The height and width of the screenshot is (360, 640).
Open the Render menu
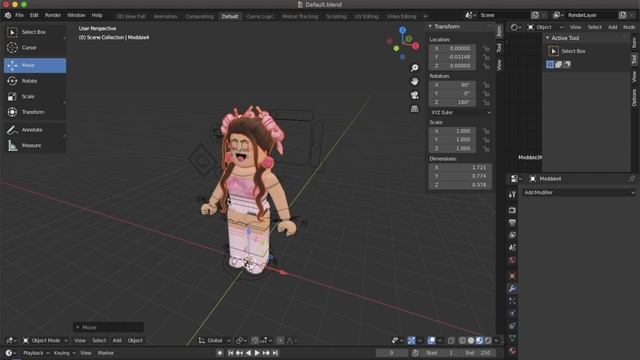pyautogui.click(x=53, y=15)
